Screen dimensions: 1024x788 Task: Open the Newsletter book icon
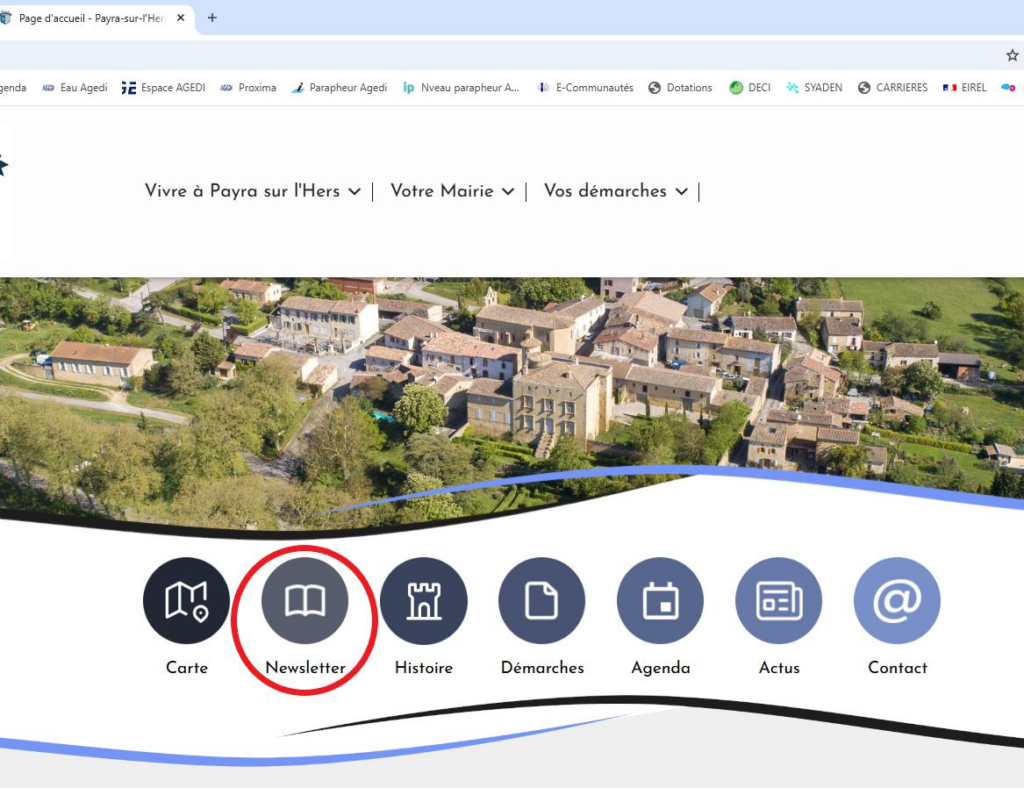pos(305,600)
